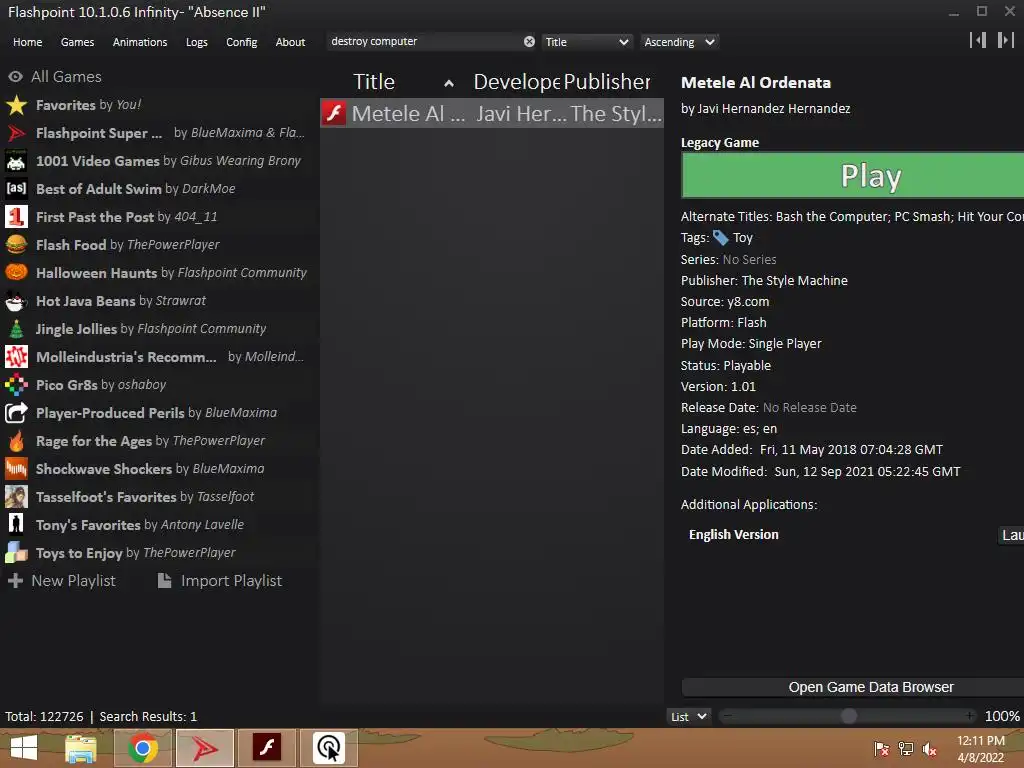Go to the Home menu
Viewport: 1024px width, 768px height.
(27, 42)
